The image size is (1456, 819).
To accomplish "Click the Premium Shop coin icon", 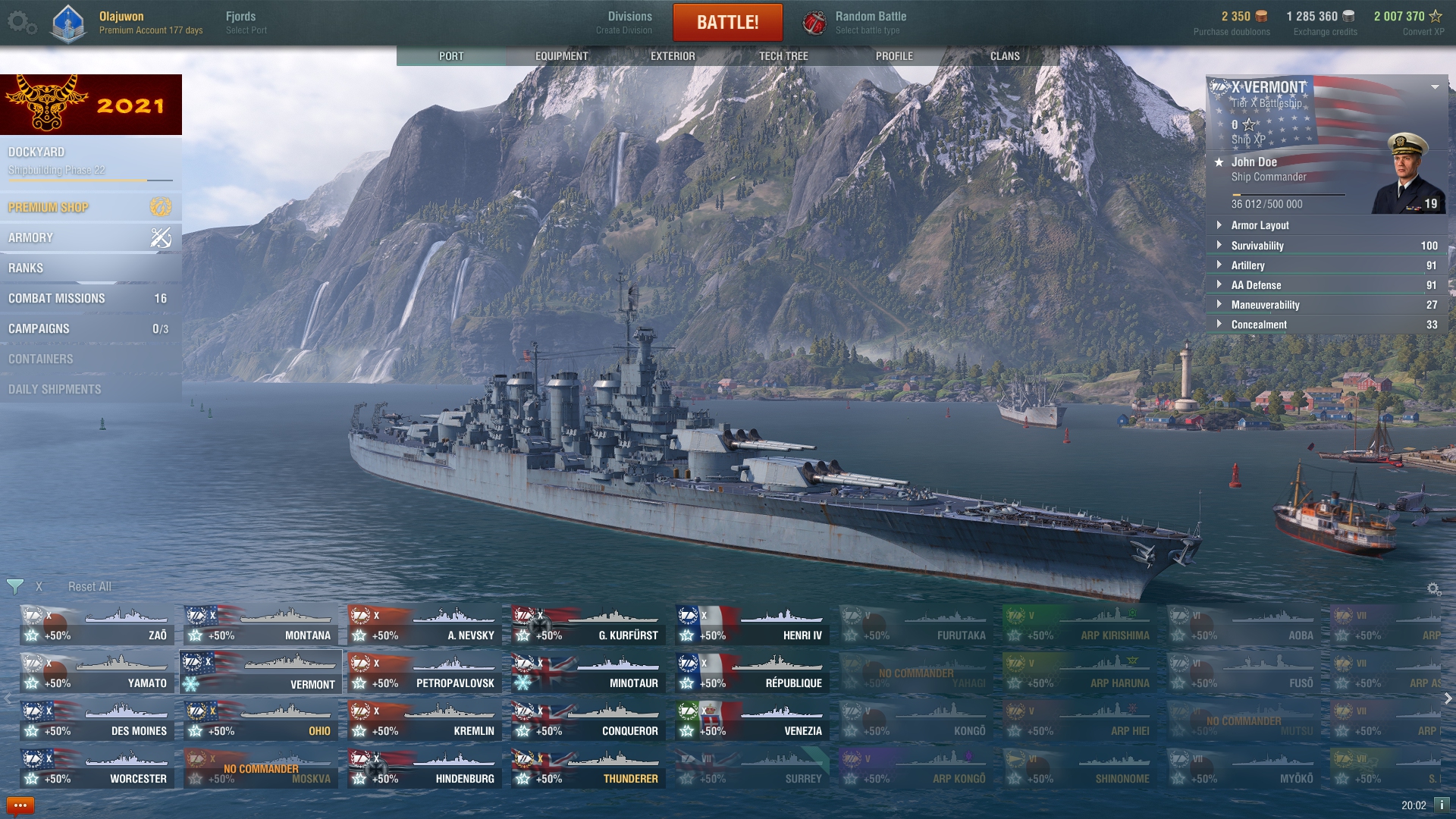I will pyautogui.click(x=161, y=206).
